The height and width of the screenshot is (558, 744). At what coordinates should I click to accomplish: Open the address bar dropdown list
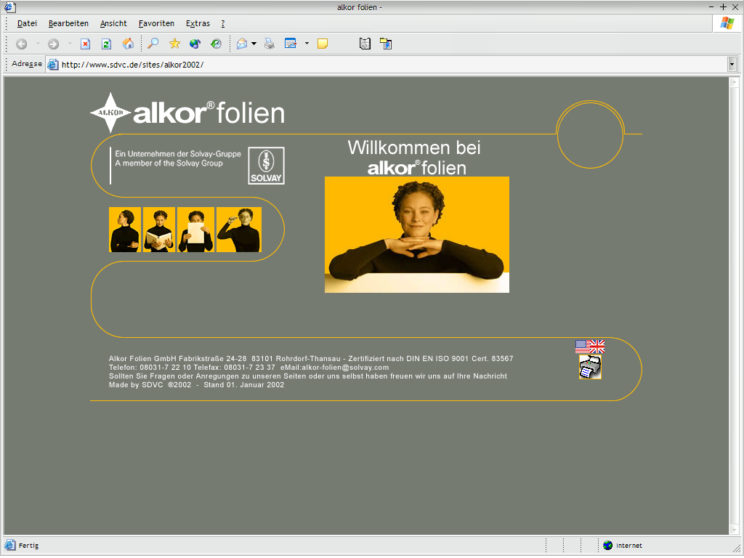click(732, 64)
